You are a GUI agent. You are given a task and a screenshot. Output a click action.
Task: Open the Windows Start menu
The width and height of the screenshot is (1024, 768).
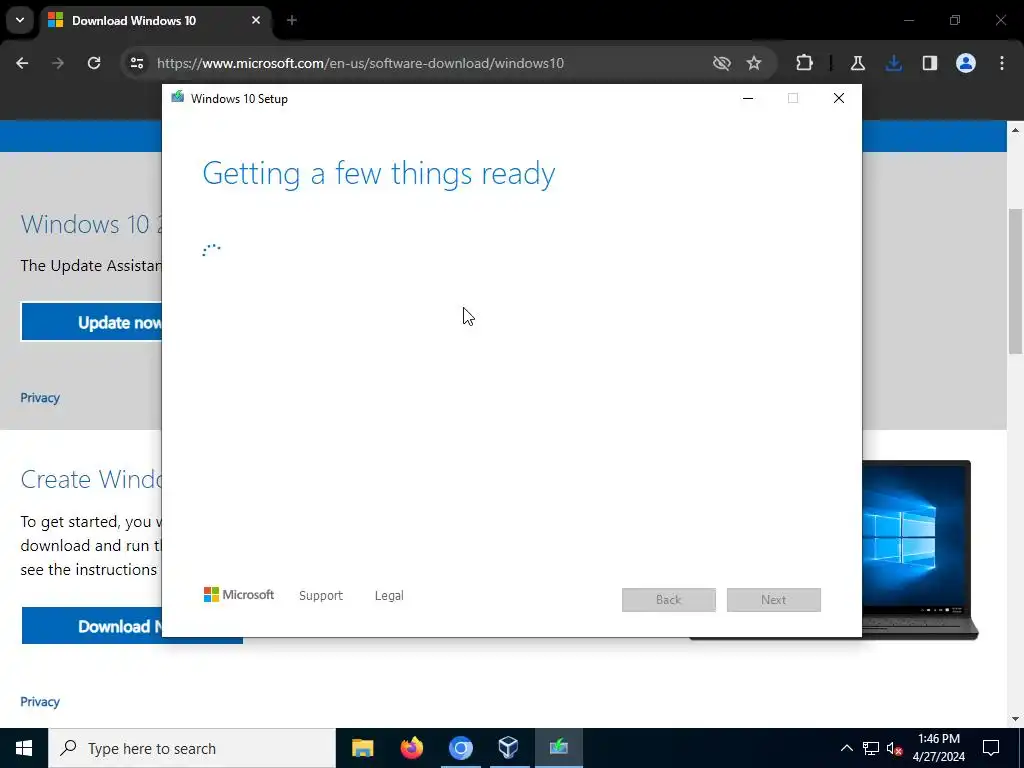click(x=24, y=748)
